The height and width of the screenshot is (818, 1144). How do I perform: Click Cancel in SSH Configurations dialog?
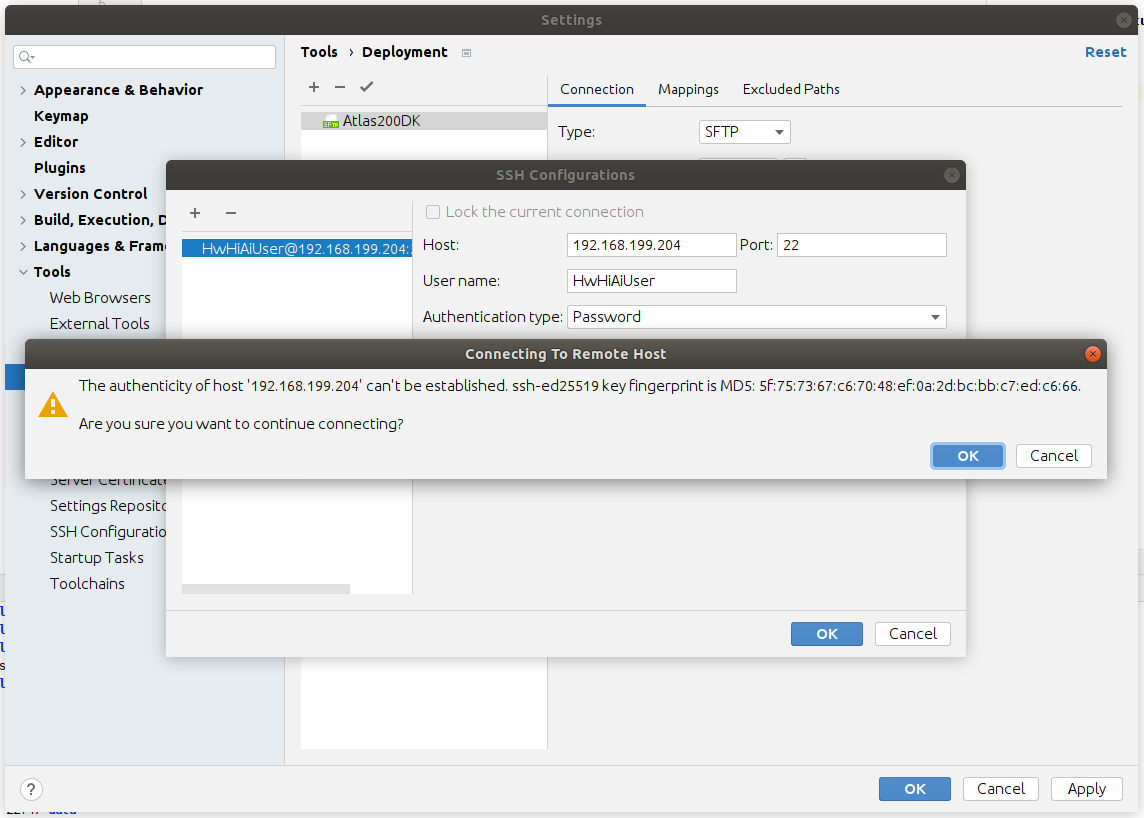pyautogui.click(x=913, y=634)
